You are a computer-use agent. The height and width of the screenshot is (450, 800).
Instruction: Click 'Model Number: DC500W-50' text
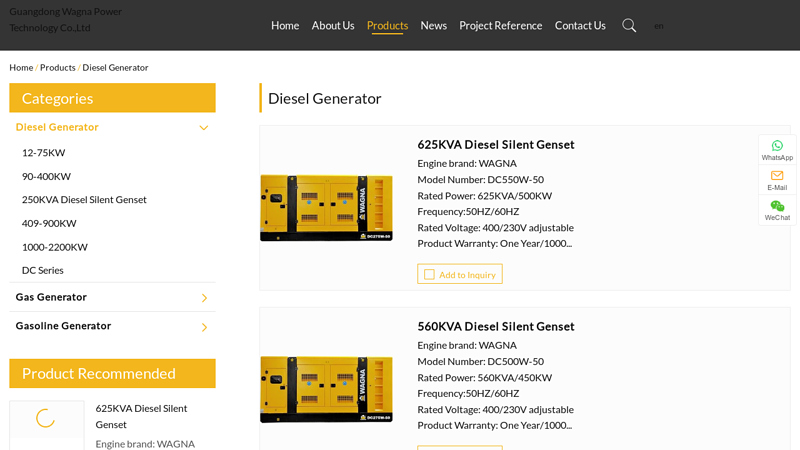481,362
